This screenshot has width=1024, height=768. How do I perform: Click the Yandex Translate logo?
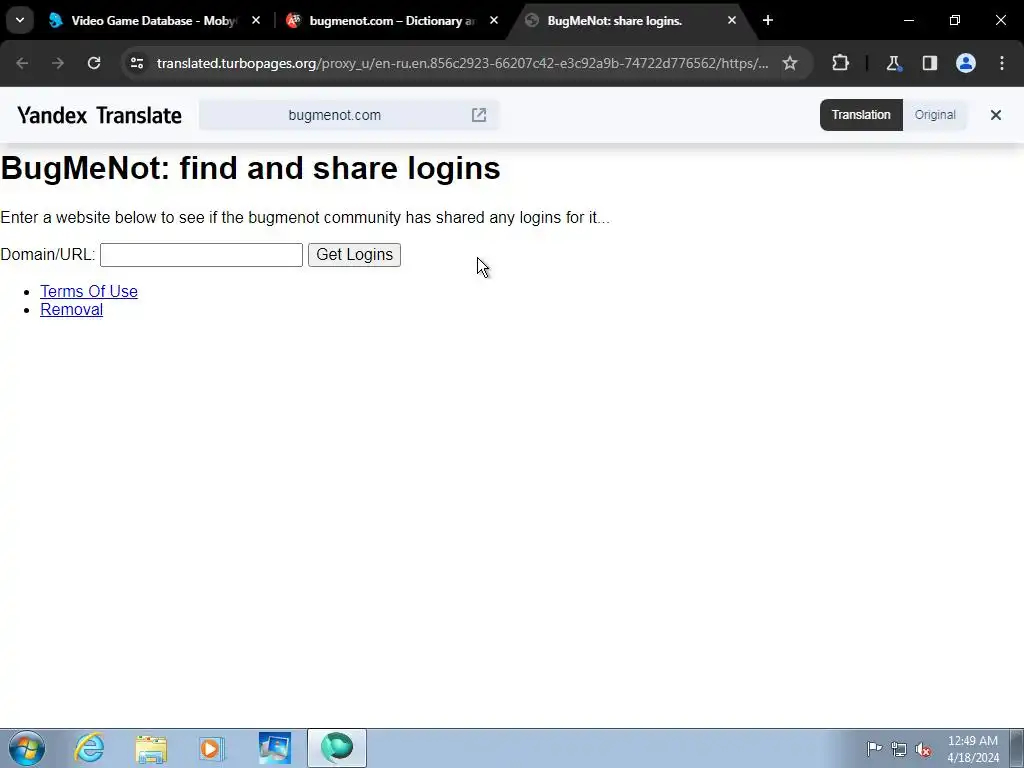[99, 116]
